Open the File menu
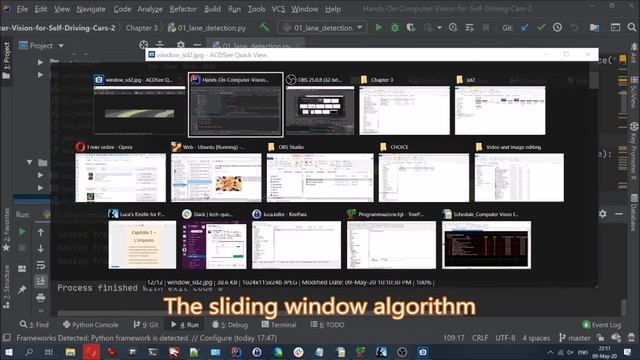The width and height of the screenshot is (640, 360). (x=22, y=9)
